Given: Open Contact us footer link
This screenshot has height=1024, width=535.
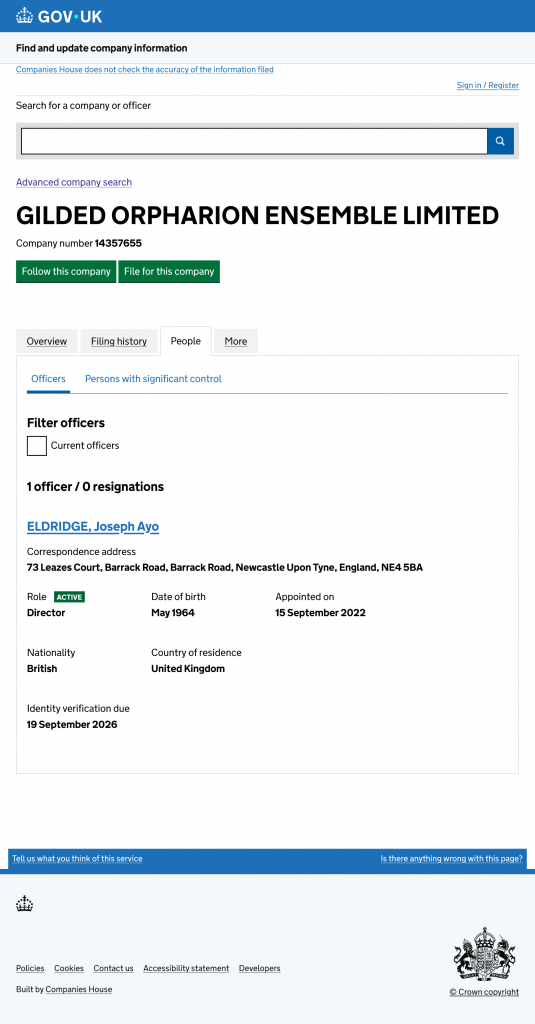Looking at the screenshot, I should pyautogui.click(x=113, y=968).
